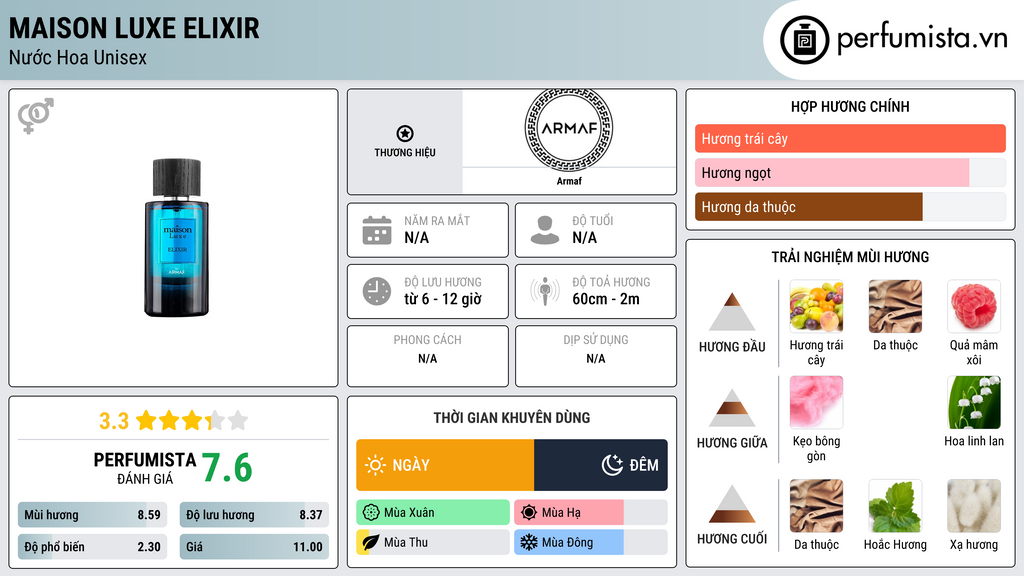The image size is (1024, 576).
Task: Click the person silhouette age icon
Action: [x=545, y=230]
